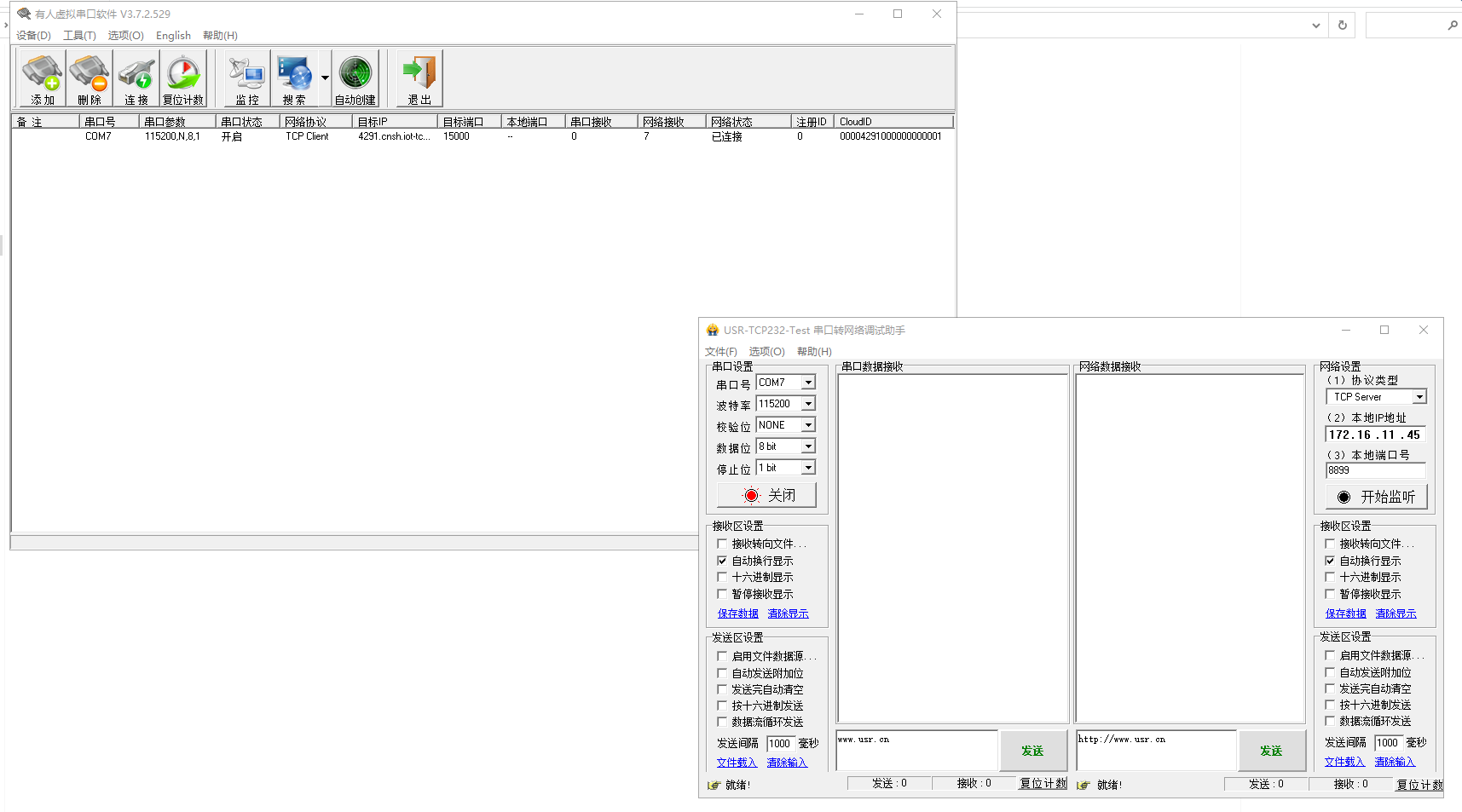1462x812 pixels.
Task: Click the Reset Count (复位计数) toolbar icon
Action: point(183,78)
